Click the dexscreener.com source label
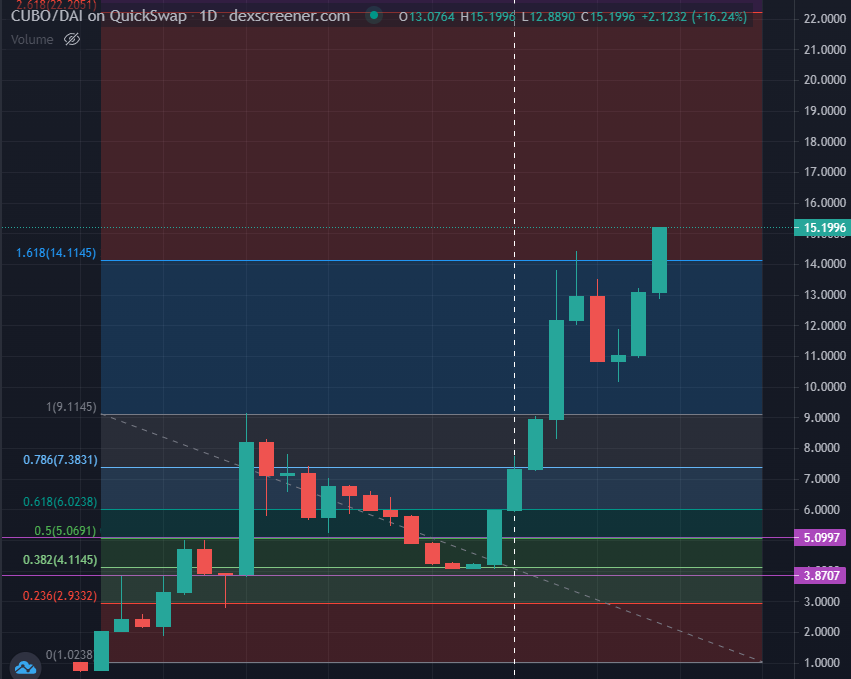 289,16
